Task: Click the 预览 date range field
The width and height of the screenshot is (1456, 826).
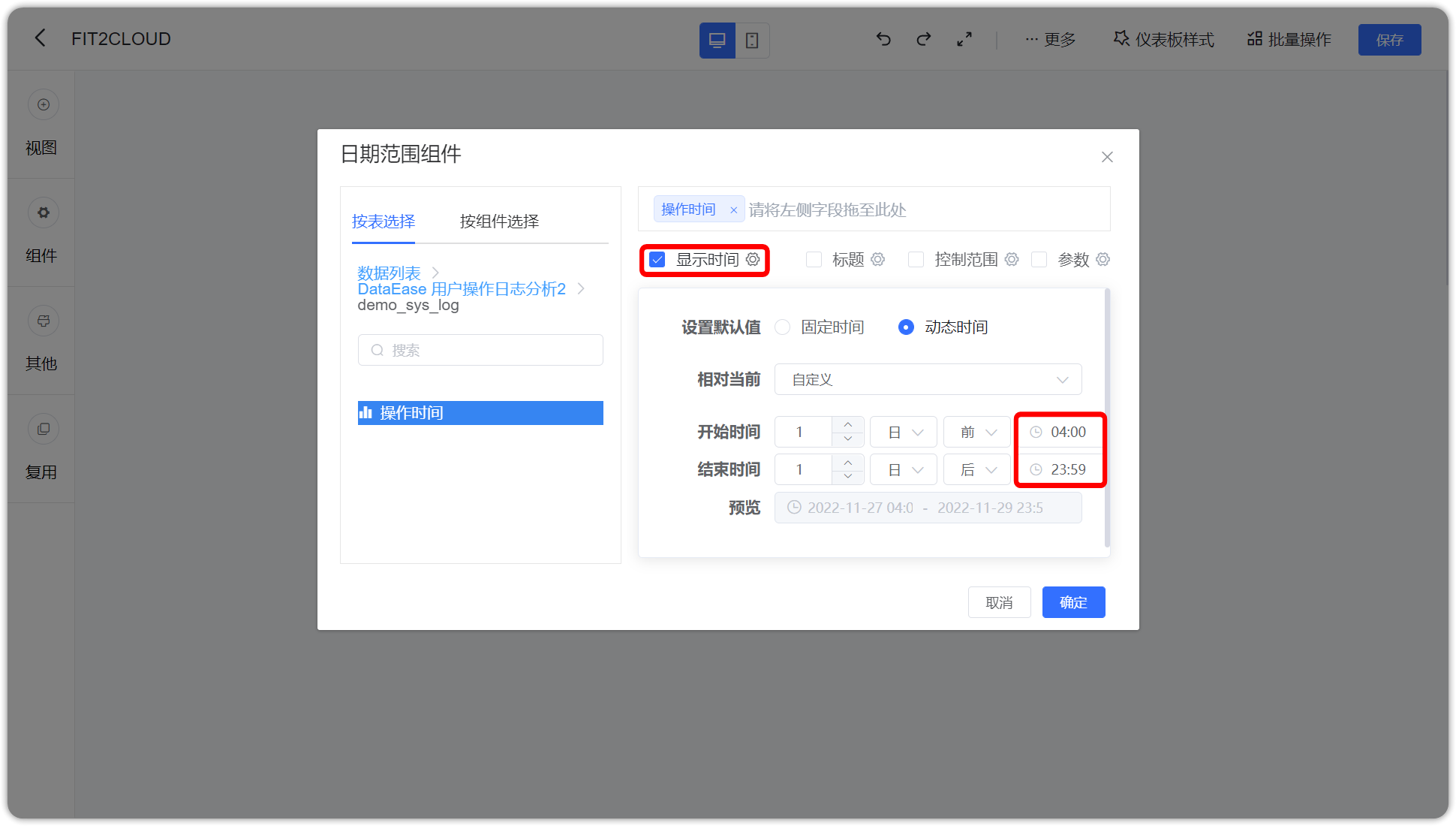Action: (x=928, y=508)
